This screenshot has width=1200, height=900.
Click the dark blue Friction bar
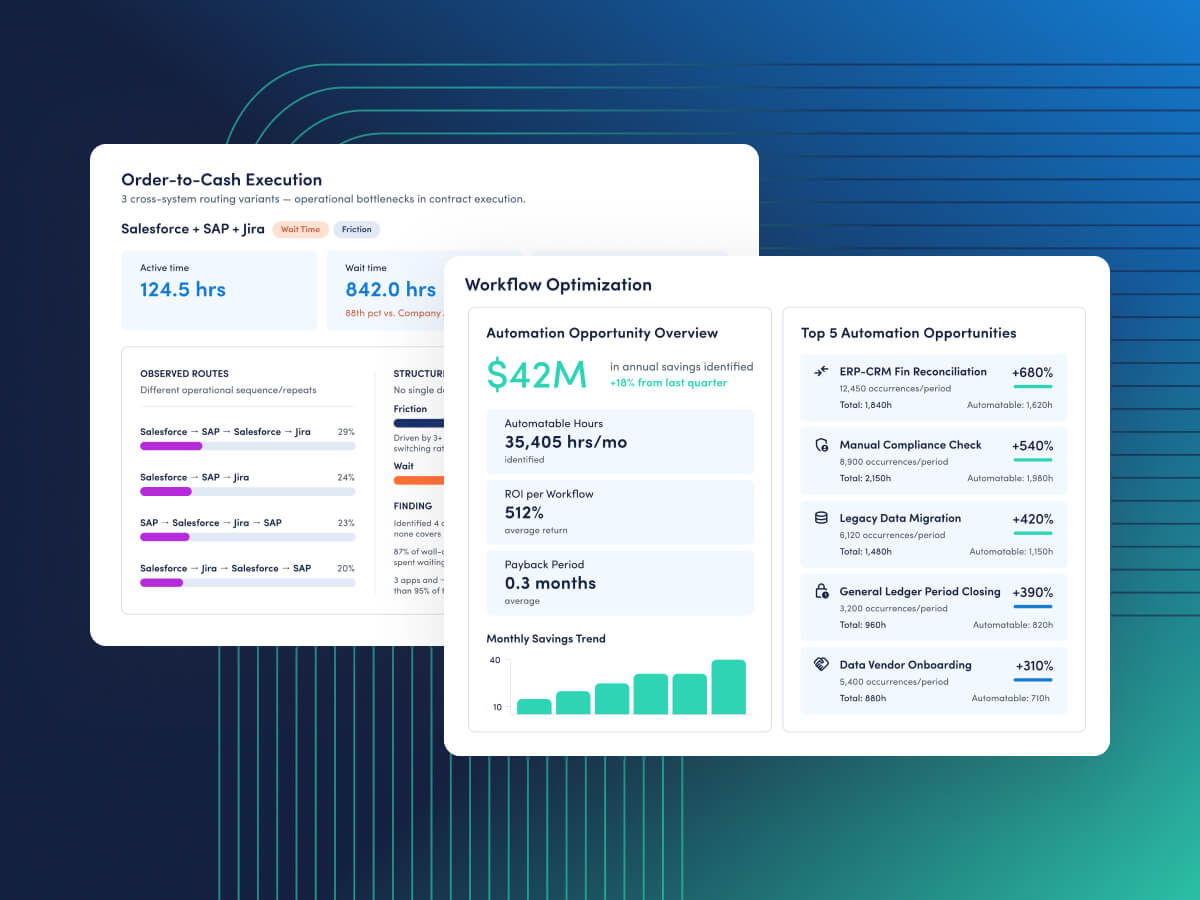(419, 423)
